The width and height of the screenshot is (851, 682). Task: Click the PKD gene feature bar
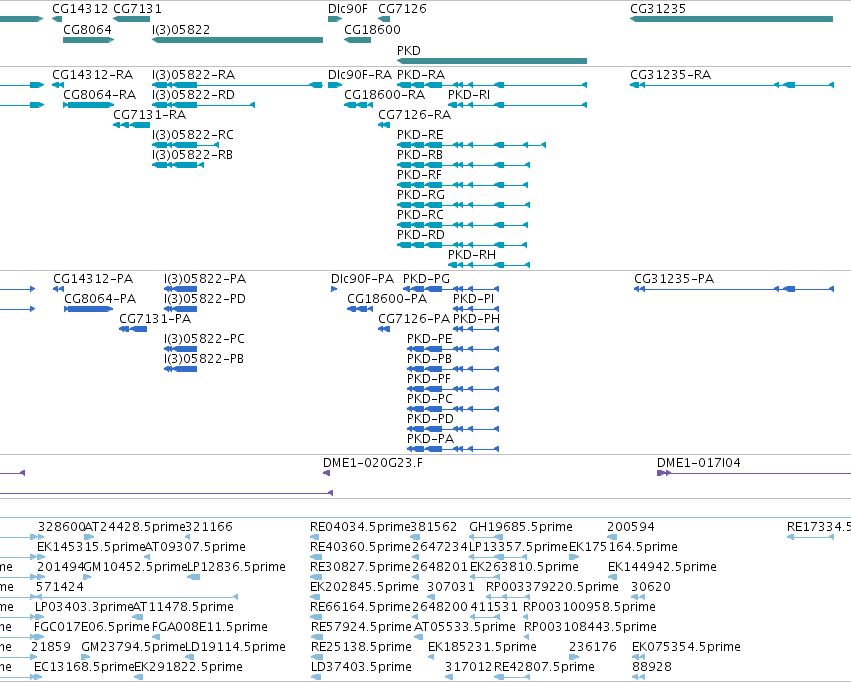(x=492, y=61)
